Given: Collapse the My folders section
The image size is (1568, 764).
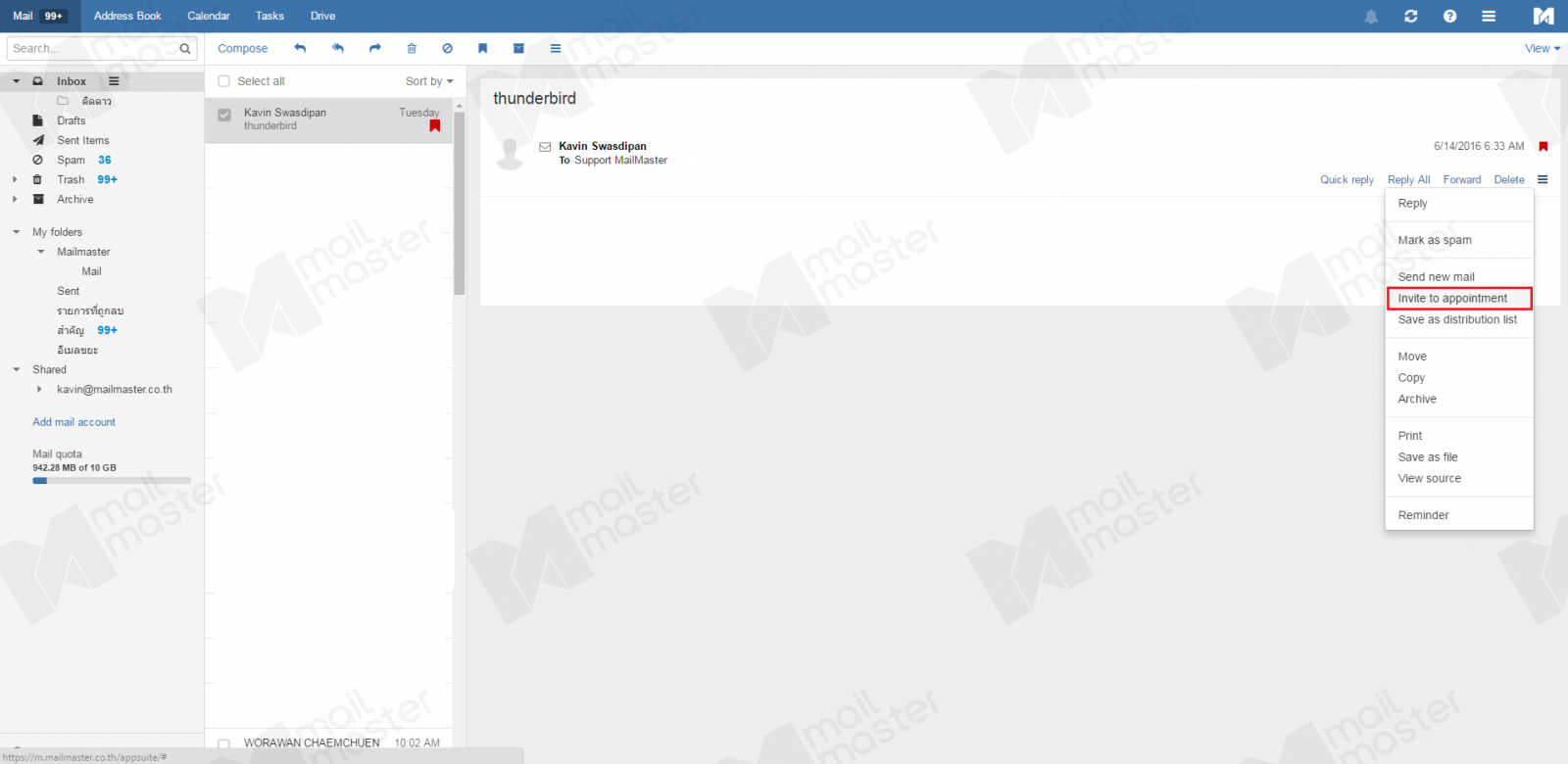Looking at the screenshot, I should pos(16,232).
